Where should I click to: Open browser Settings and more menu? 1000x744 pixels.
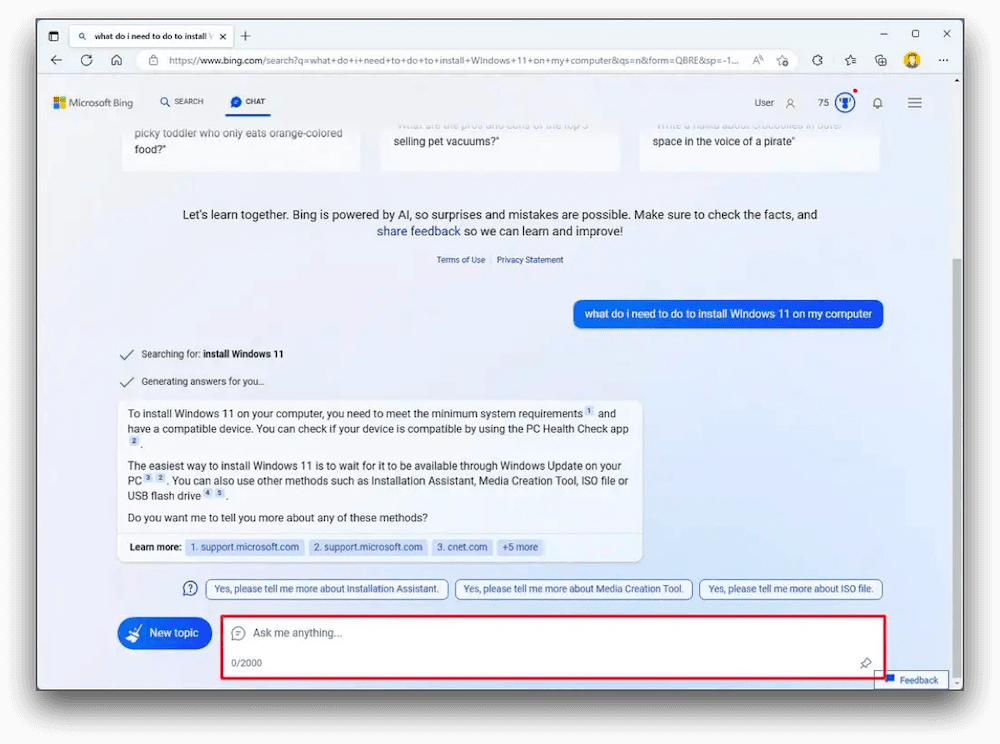click(943, 60)
